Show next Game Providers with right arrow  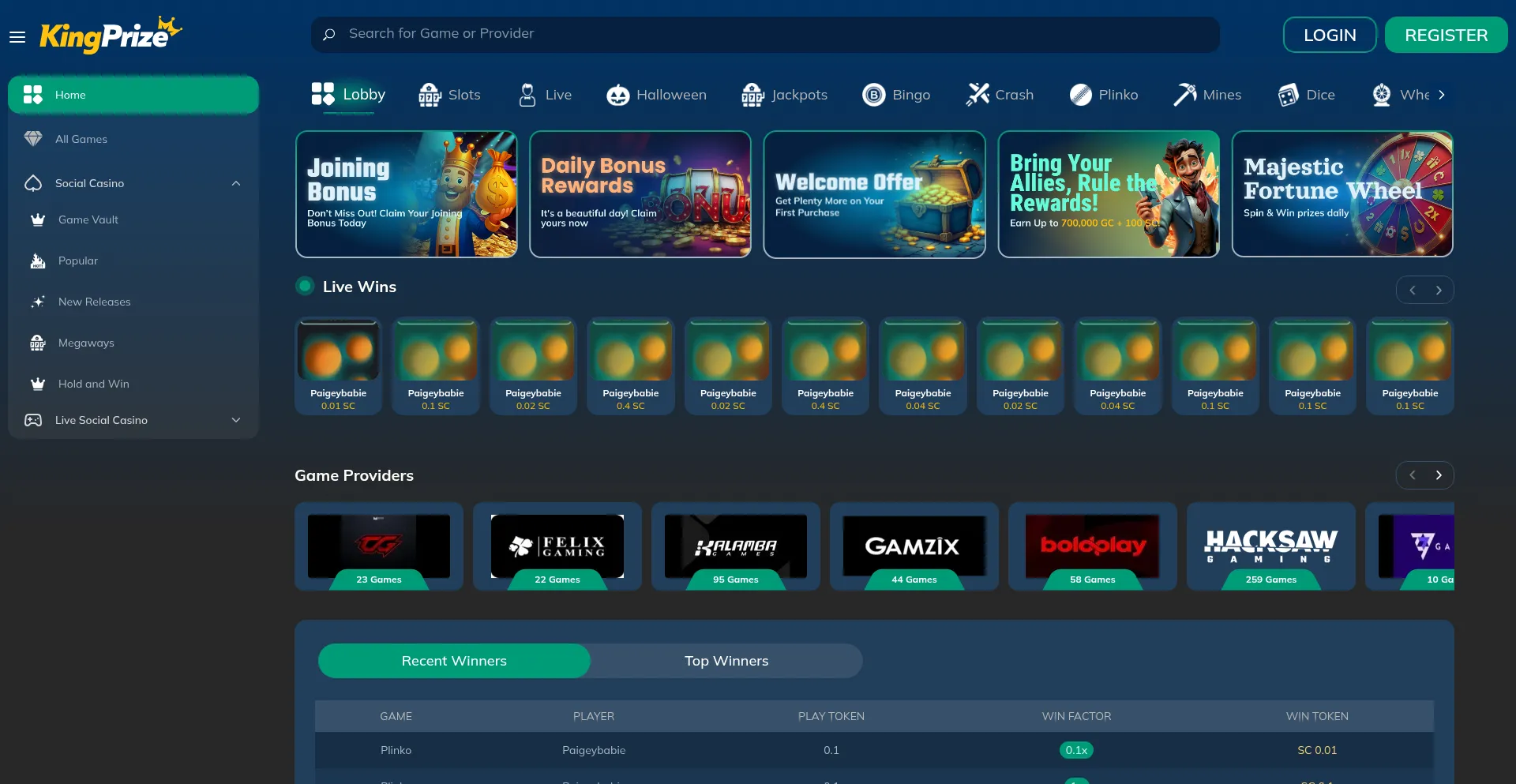click(1439, 475)
